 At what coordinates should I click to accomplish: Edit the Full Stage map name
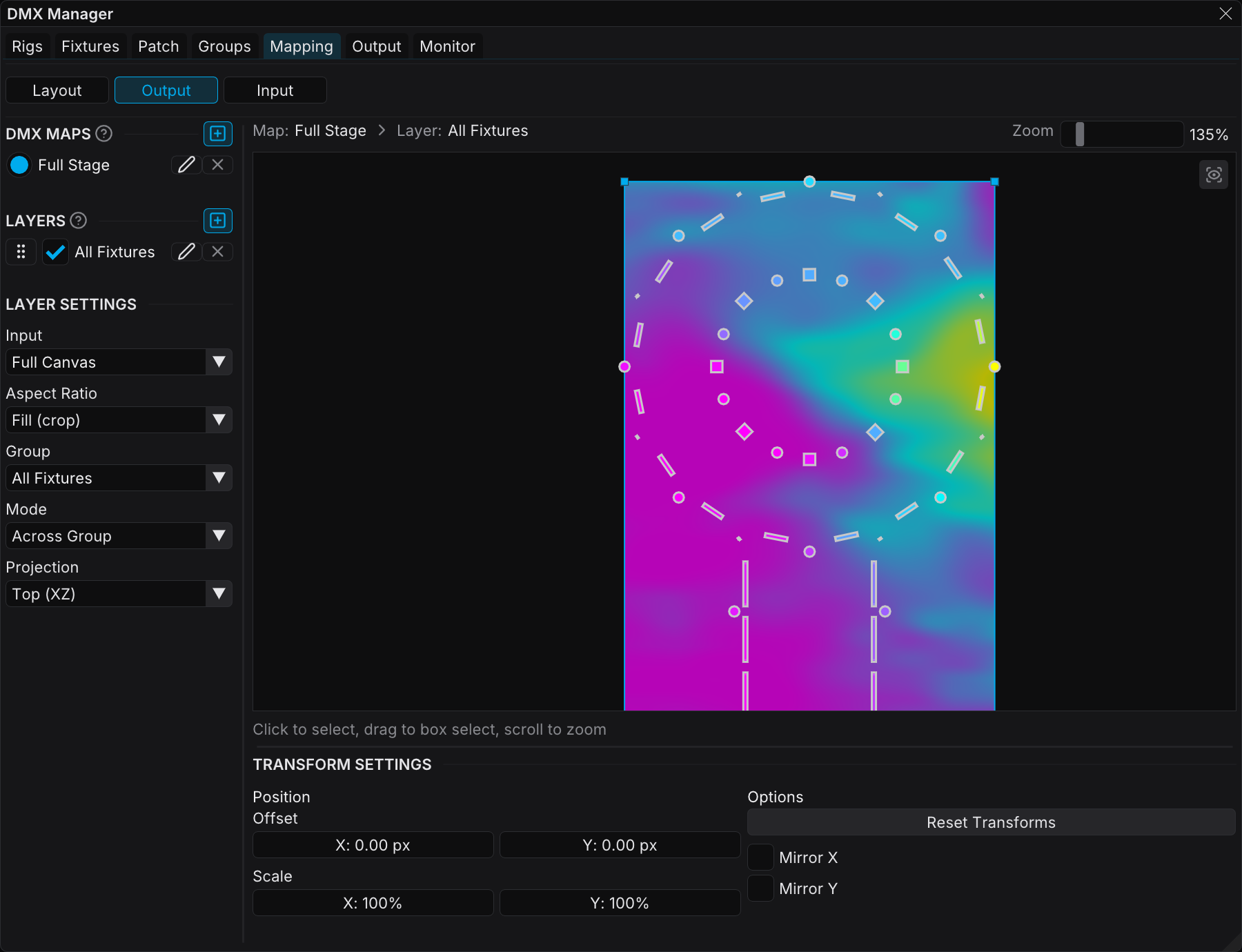pyautogui.click(x=186, y=165)
